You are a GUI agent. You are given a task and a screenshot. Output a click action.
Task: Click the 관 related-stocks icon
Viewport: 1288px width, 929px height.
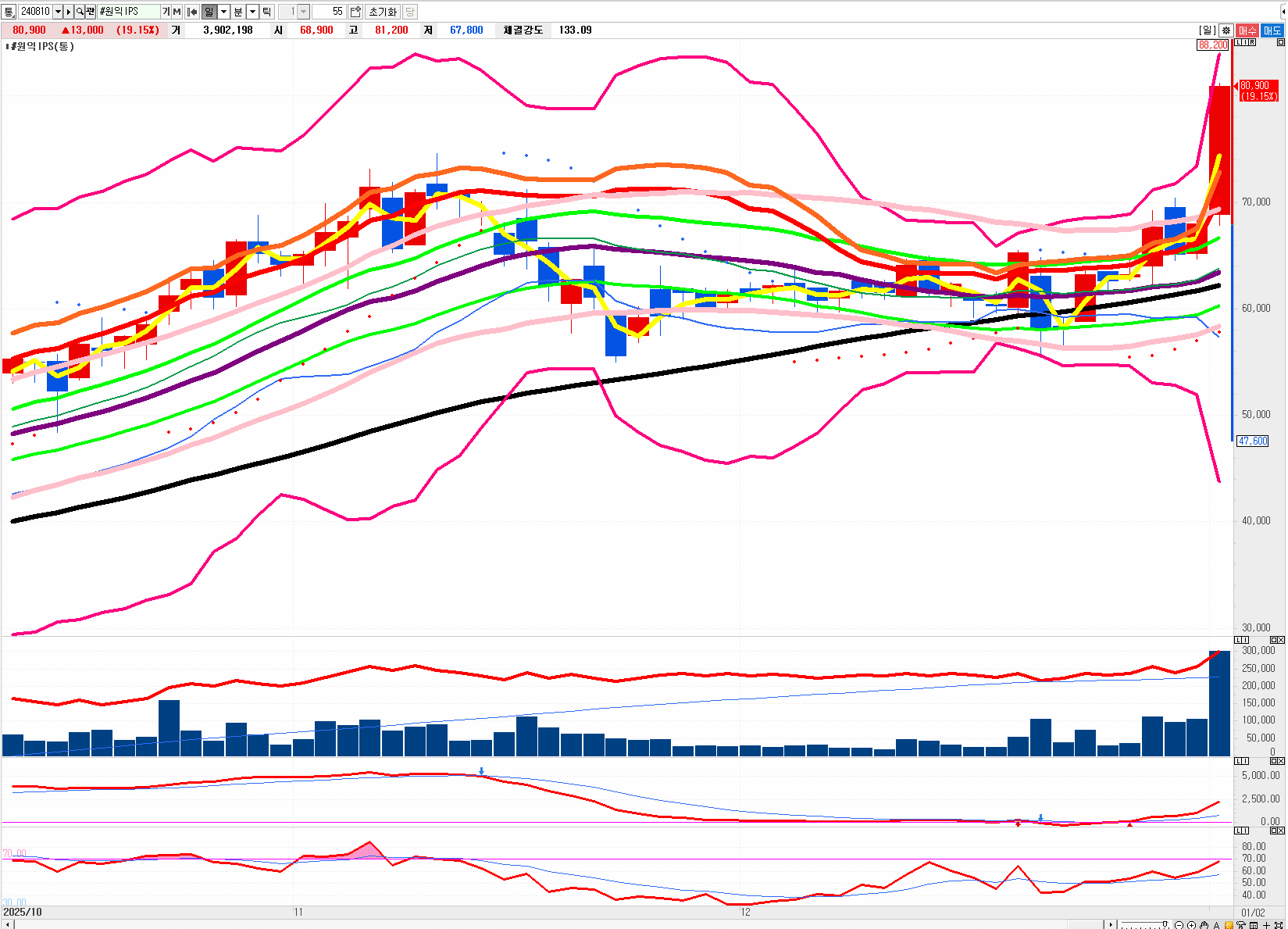coord(91,12)
